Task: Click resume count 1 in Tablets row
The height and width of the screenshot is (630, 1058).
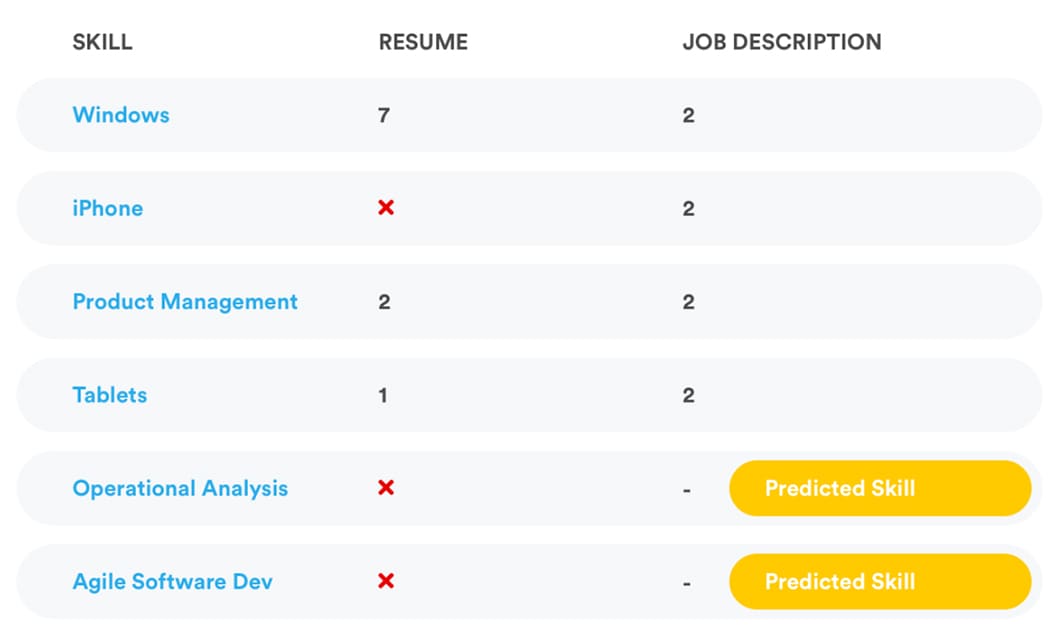Action: 383,395
